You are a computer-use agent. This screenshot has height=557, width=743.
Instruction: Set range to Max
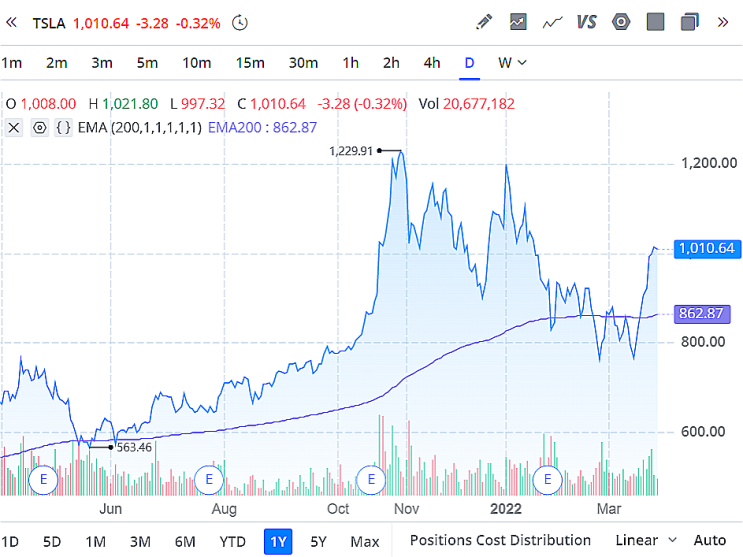point(365,541)
